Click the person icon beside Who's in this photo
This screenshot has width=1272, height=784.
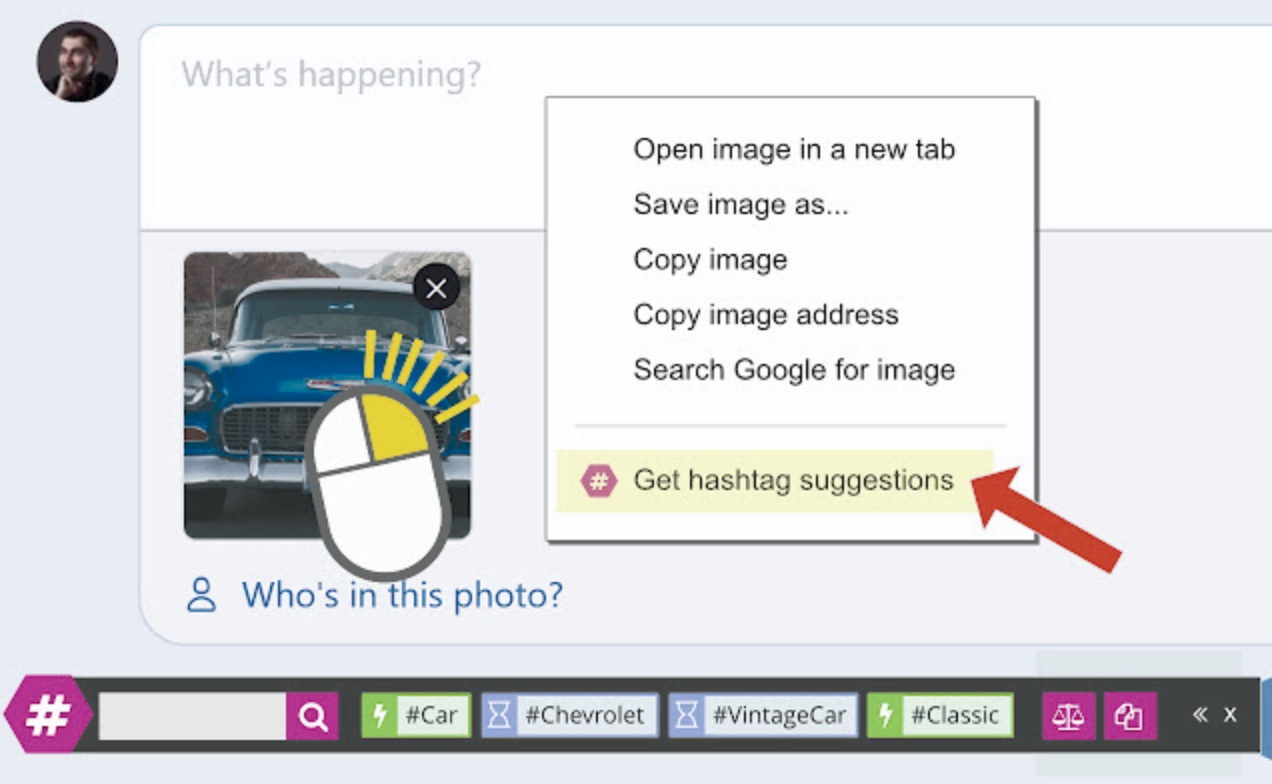point(202,595)
